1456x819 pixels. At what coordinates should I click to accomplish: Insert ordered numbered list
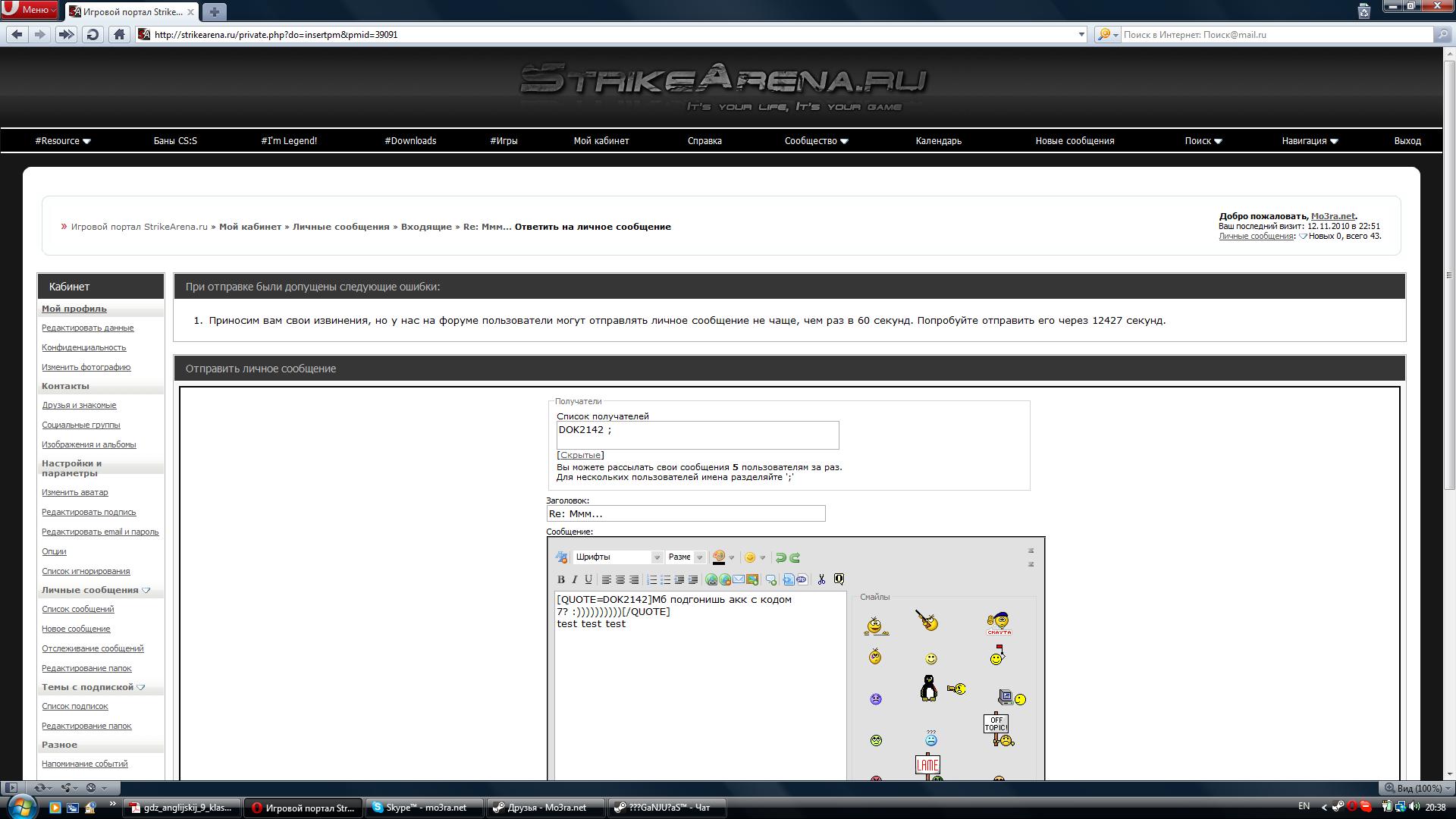tap(651, 579)
